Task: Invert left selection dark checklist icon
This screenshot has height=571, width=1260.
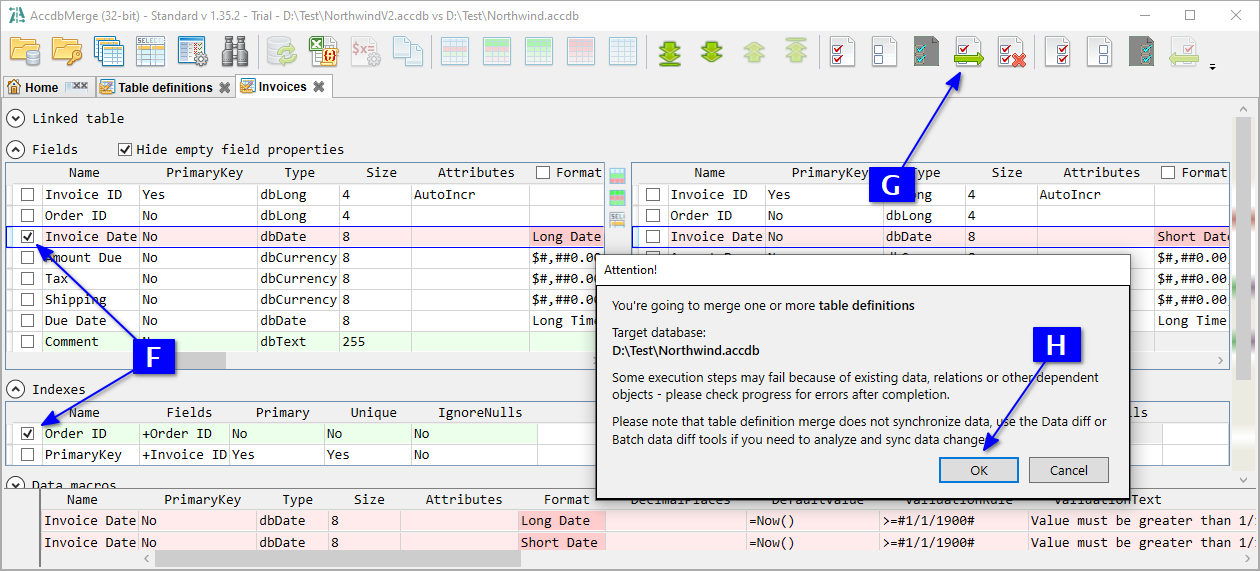Action: (x=926, y=51)
